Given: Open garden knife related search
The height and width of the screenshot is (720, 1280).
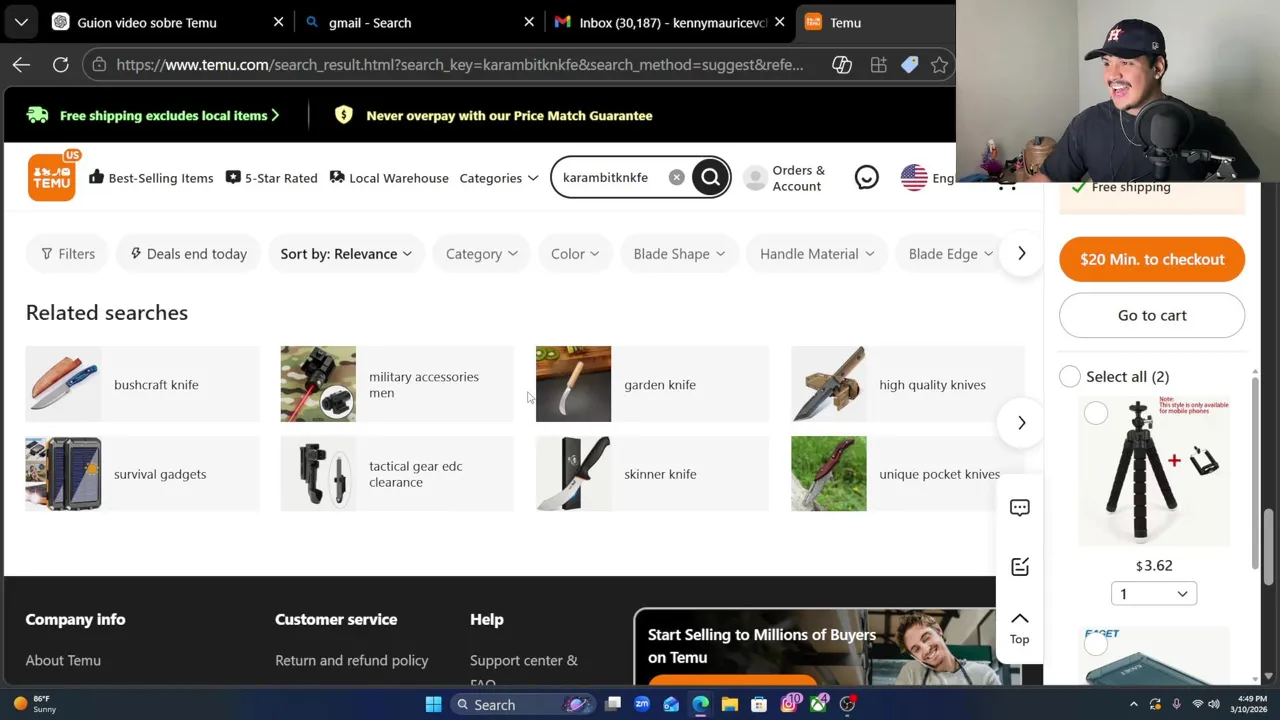Looking at the screenshot, I should pyautogui.click(x=653, y=384).
